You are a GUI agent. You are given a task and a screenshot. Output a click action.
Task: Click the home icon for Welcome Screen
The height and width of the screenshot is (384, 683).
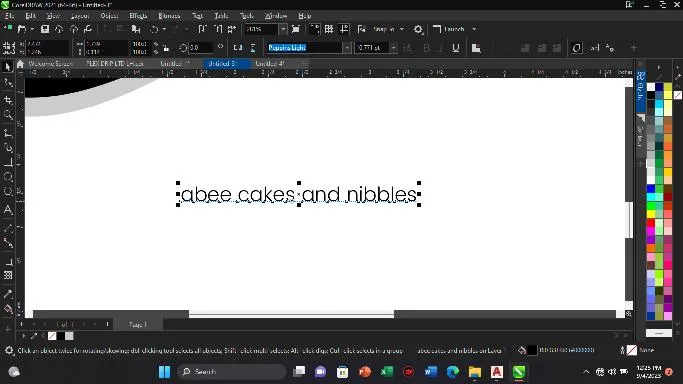coord(20,64)
